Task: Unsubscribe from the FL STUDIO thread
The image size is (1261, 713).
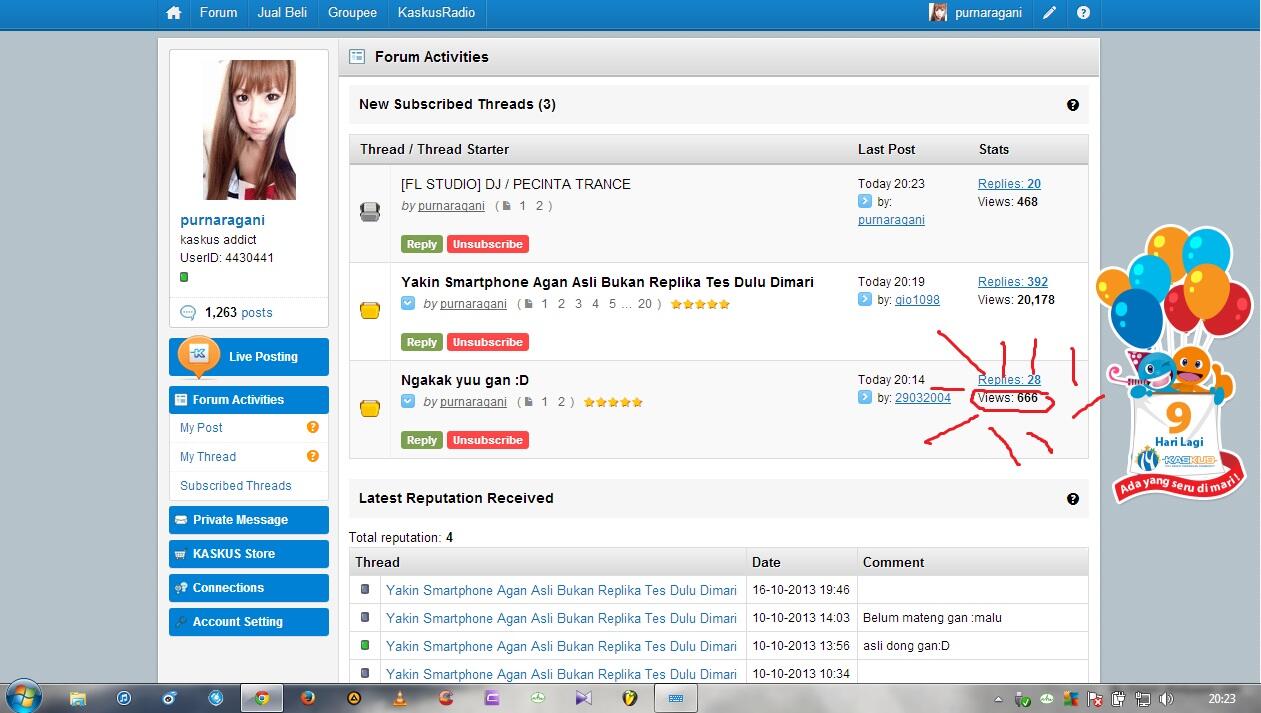Action: tap(487, 244)
